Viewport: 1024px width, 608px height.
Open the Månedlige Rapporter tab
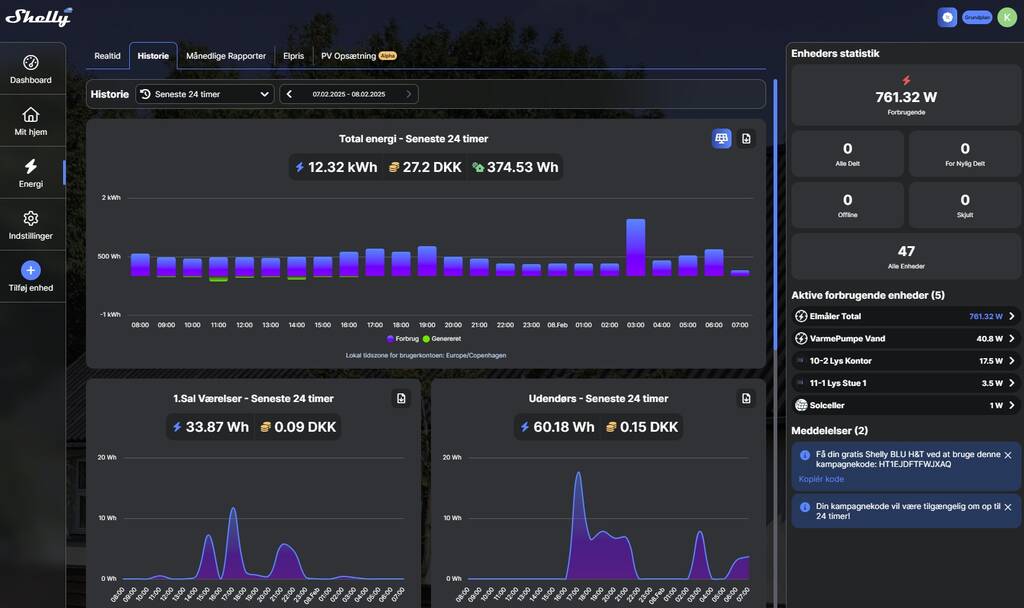(x=226, y=56)
